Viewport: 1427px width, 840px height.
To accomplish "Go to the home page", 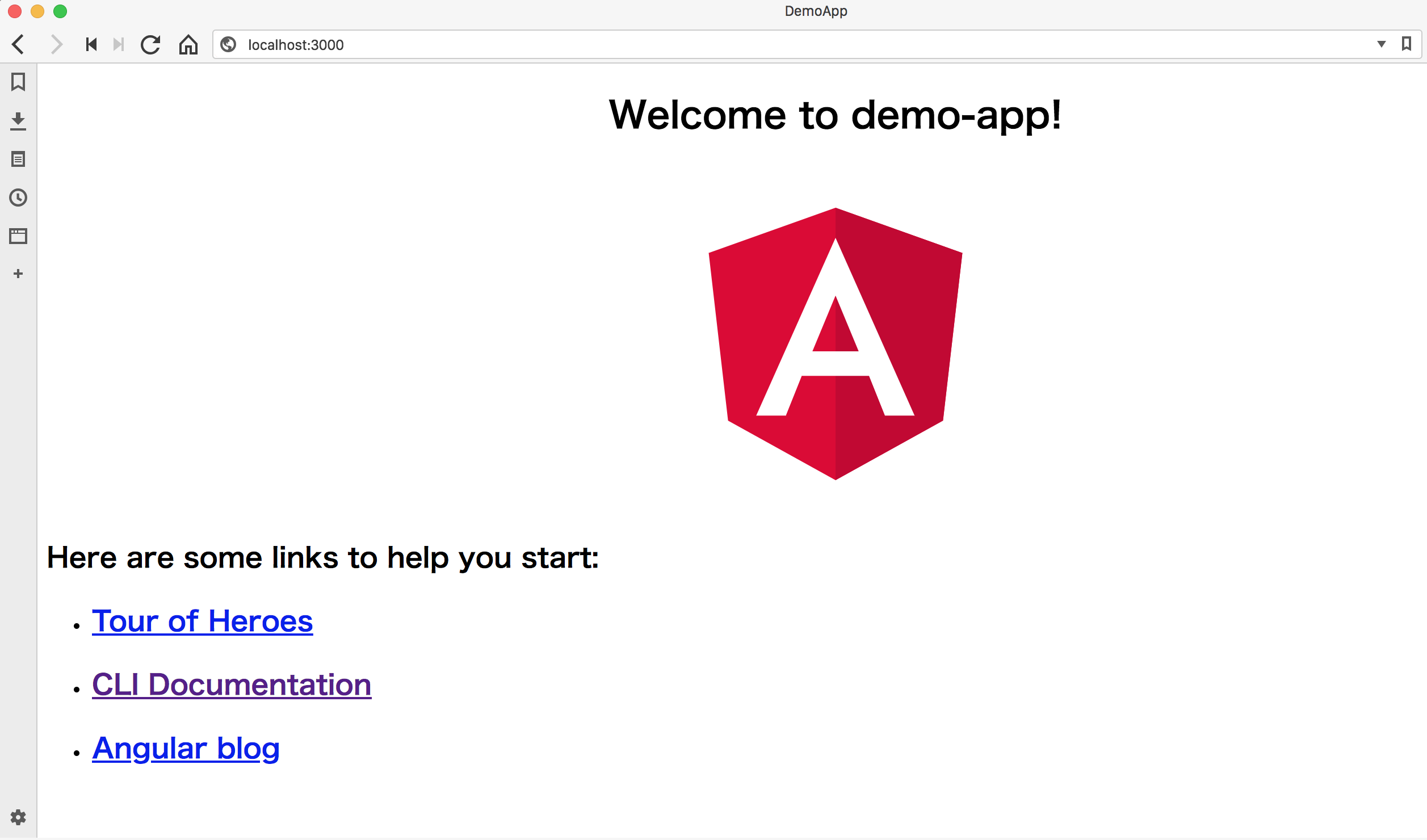I will pyautogui.click(x=188, y=44).
